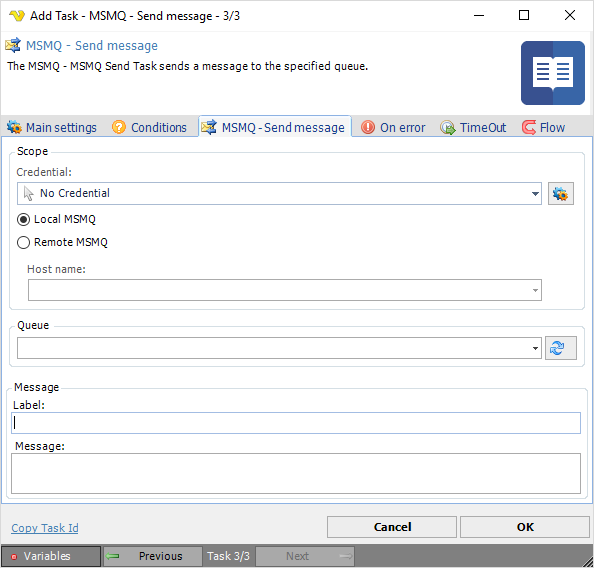Click in the Message text area
This screenshot has height=568, width=594.
(296, 474)
